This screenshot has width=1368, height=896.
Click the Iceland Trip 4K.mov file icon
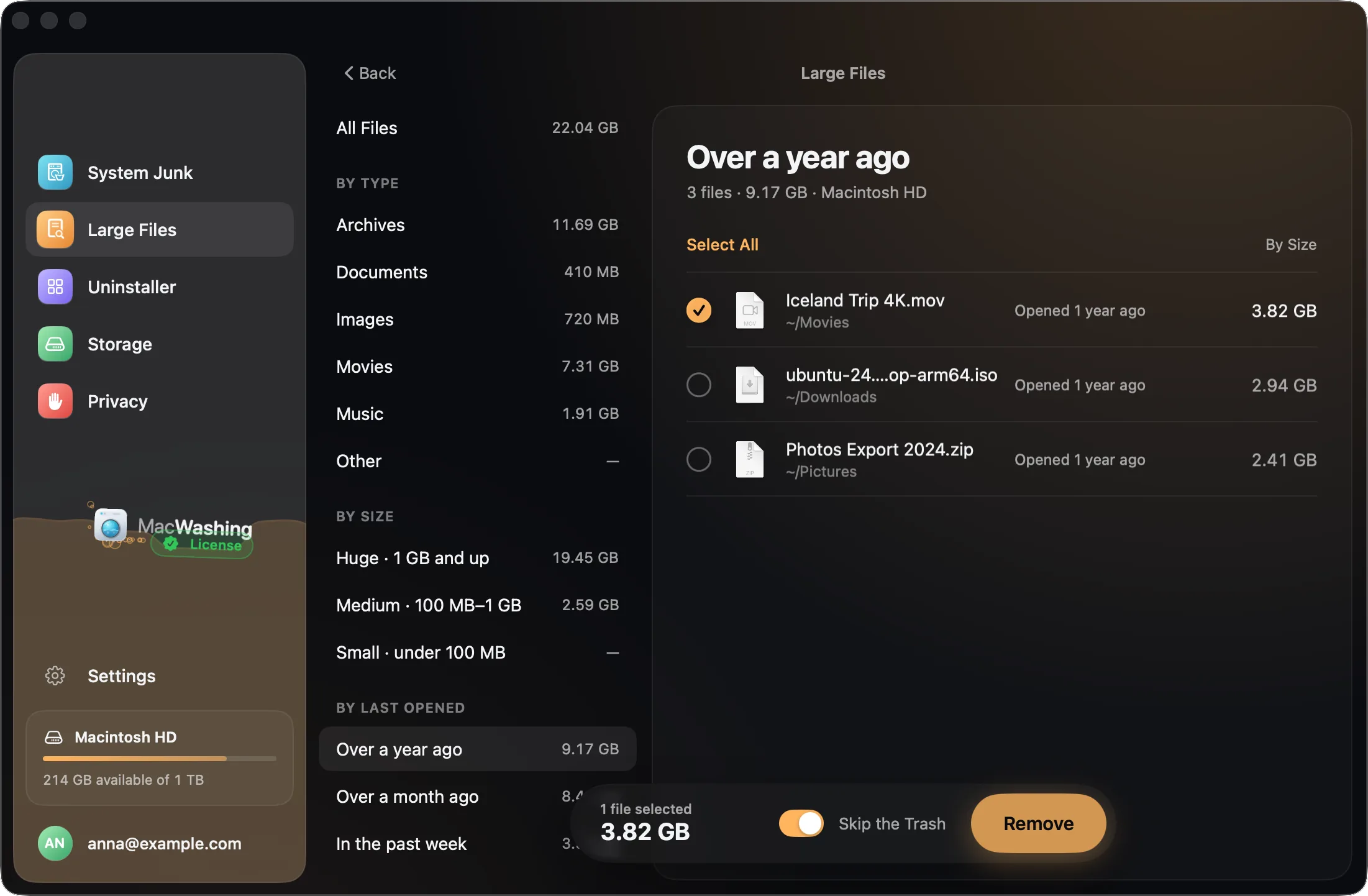750,310
